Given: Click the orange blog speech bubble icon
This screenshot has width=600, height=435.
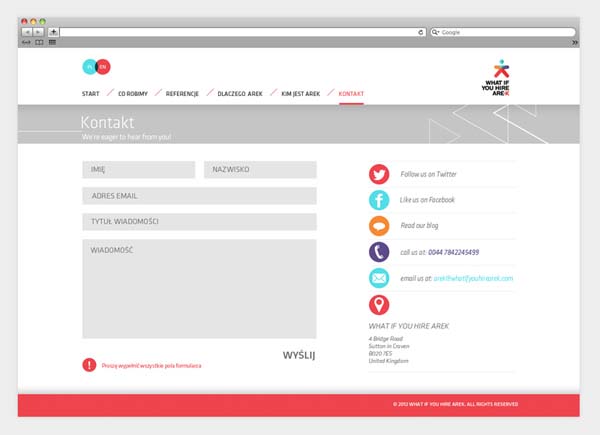Looking at the screenshot, I should (x=379, y=226).
